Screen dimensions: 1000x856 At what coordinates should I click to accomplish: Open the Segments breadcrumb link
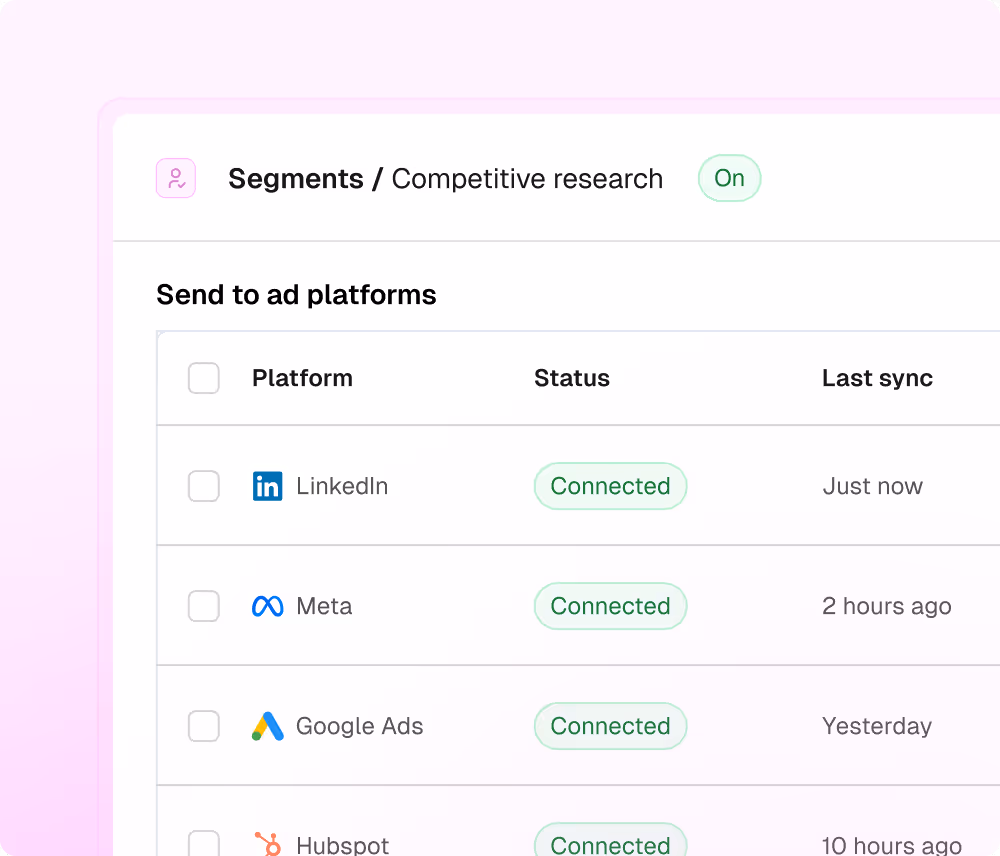[x=296, y=179]
